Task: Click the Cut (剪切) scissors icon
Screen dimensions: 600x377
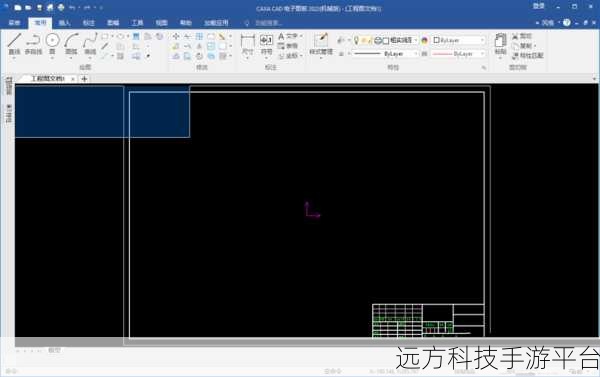Action: coord(515,36)
